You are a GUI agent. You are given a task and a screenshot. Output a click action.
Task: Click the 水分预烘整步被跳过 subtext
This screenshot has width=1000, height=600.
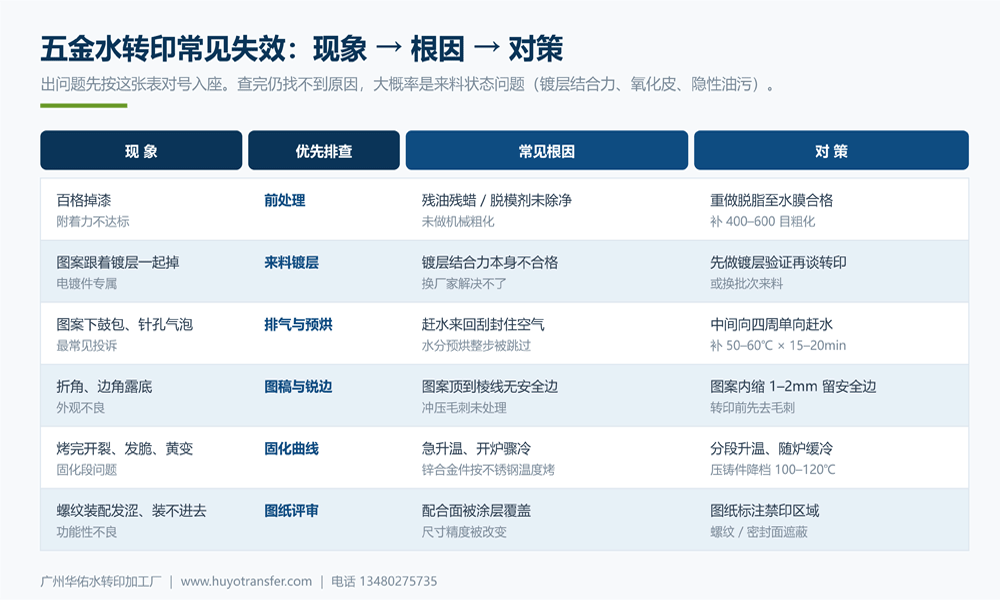coord(476,346)
